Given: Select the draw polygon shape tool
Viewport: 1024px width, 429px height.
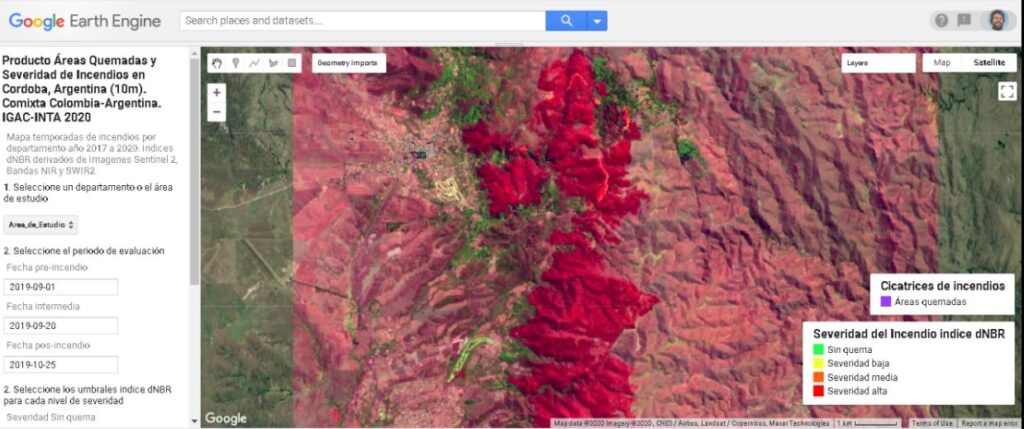Looking at the screenshot, I should (273, 63).
